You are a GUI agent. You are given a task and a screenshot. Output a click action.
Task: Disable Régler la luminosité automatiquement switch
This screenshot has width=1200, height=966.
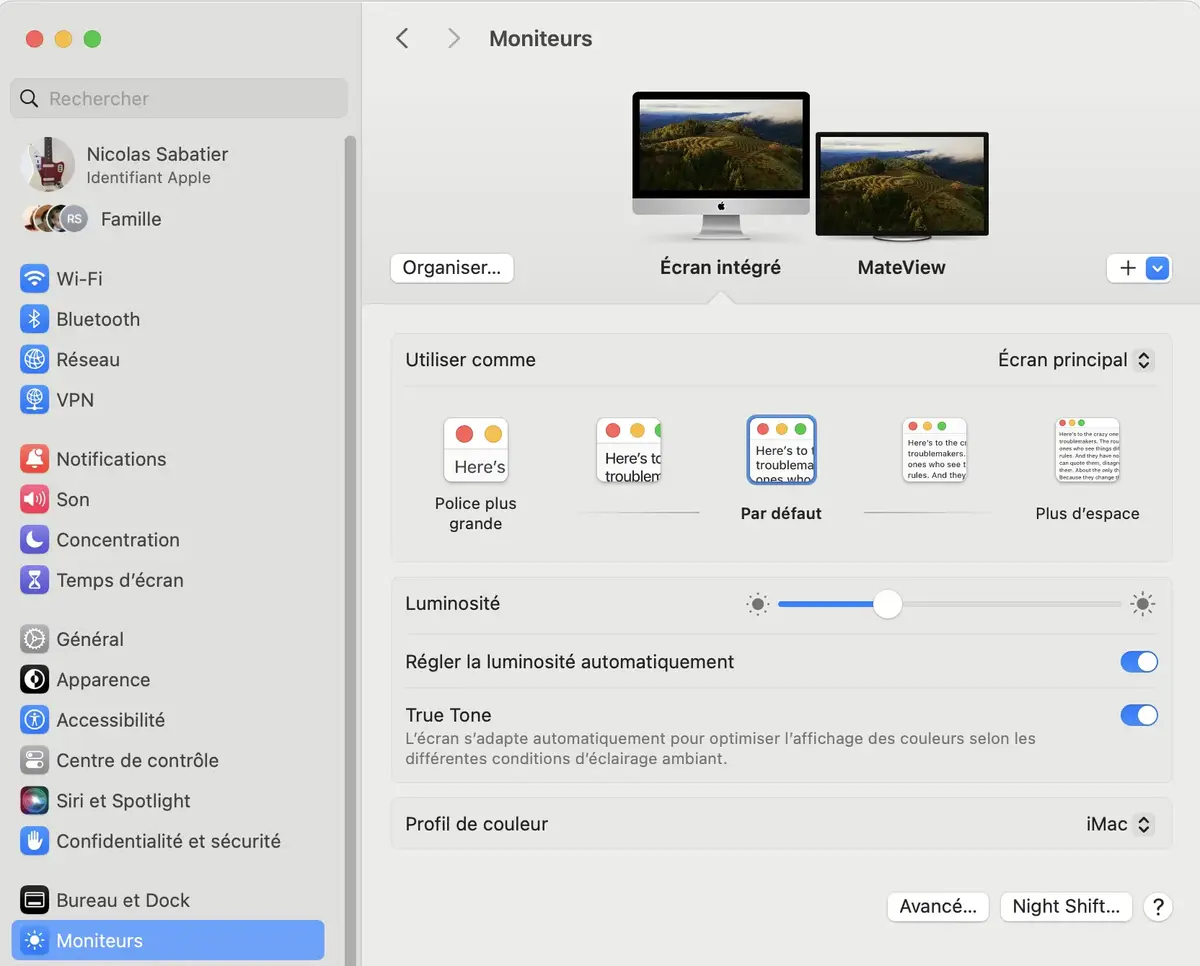1138,662
